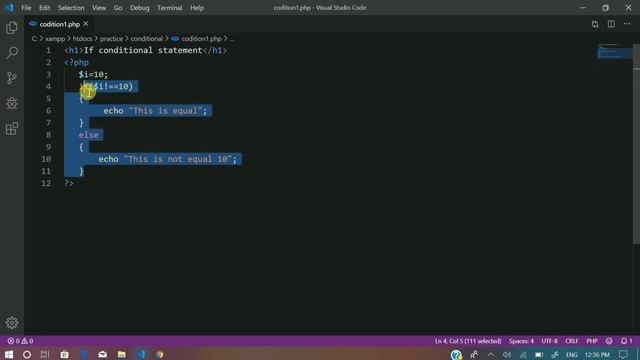Viewport: 640px width, 360px height.
Task: Split the editor to the right
Action: (x=611, y=24)
